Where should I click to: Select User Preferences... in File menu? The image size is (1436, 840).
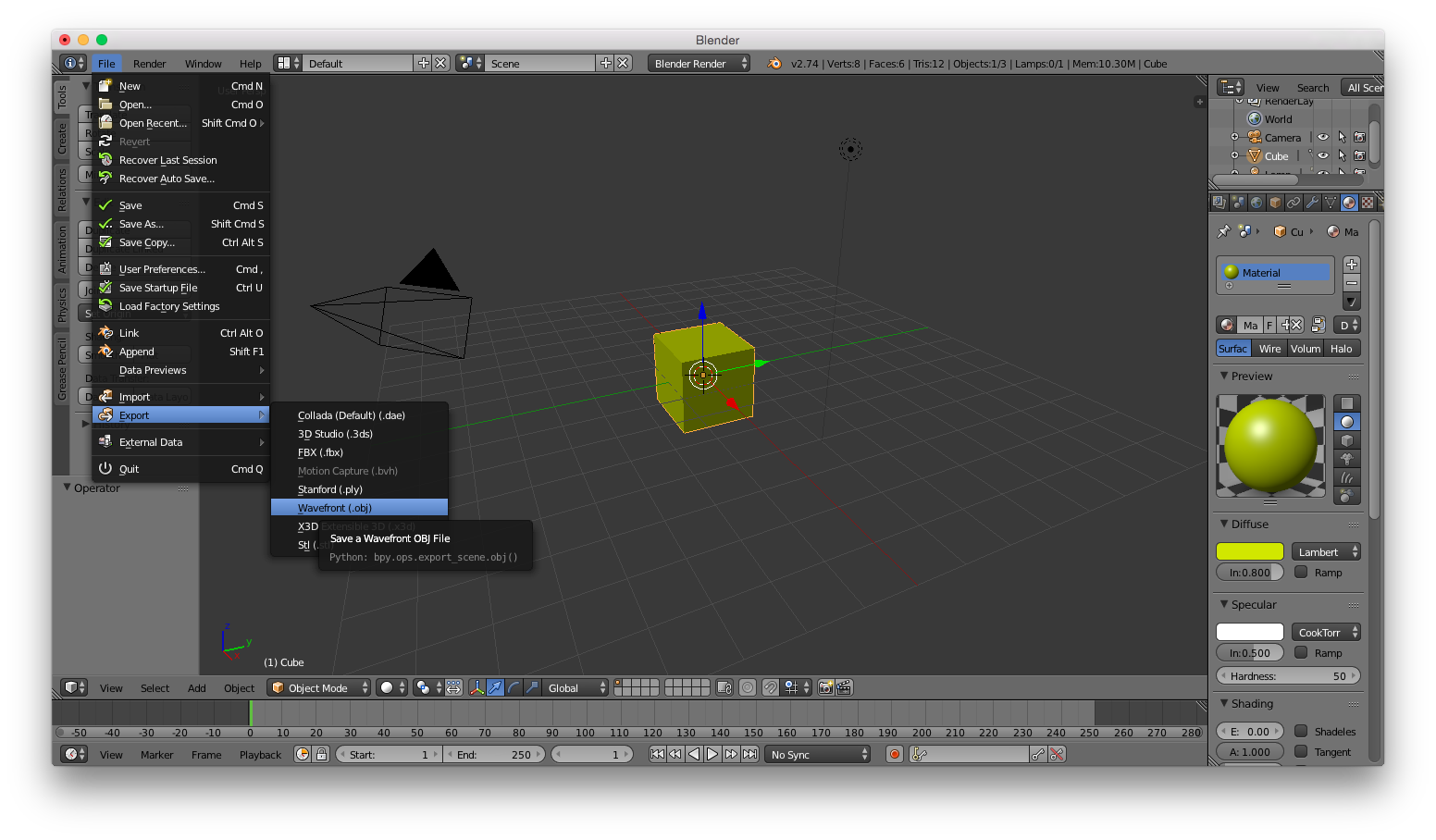point(181,268)
